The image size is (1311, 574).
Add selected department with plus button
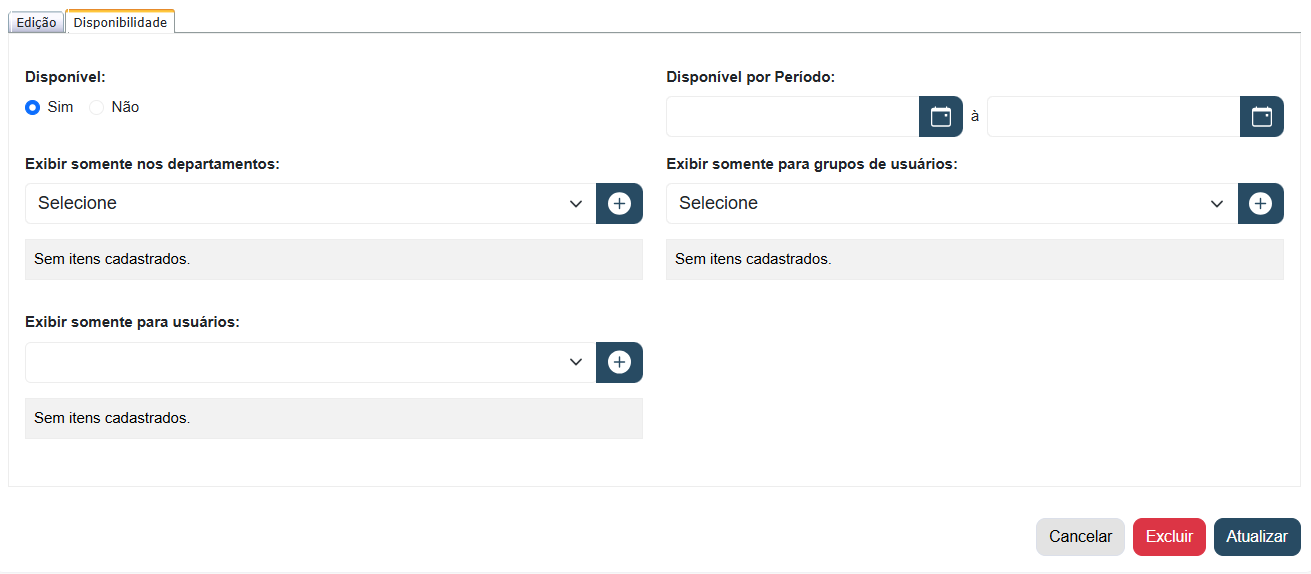619,203
